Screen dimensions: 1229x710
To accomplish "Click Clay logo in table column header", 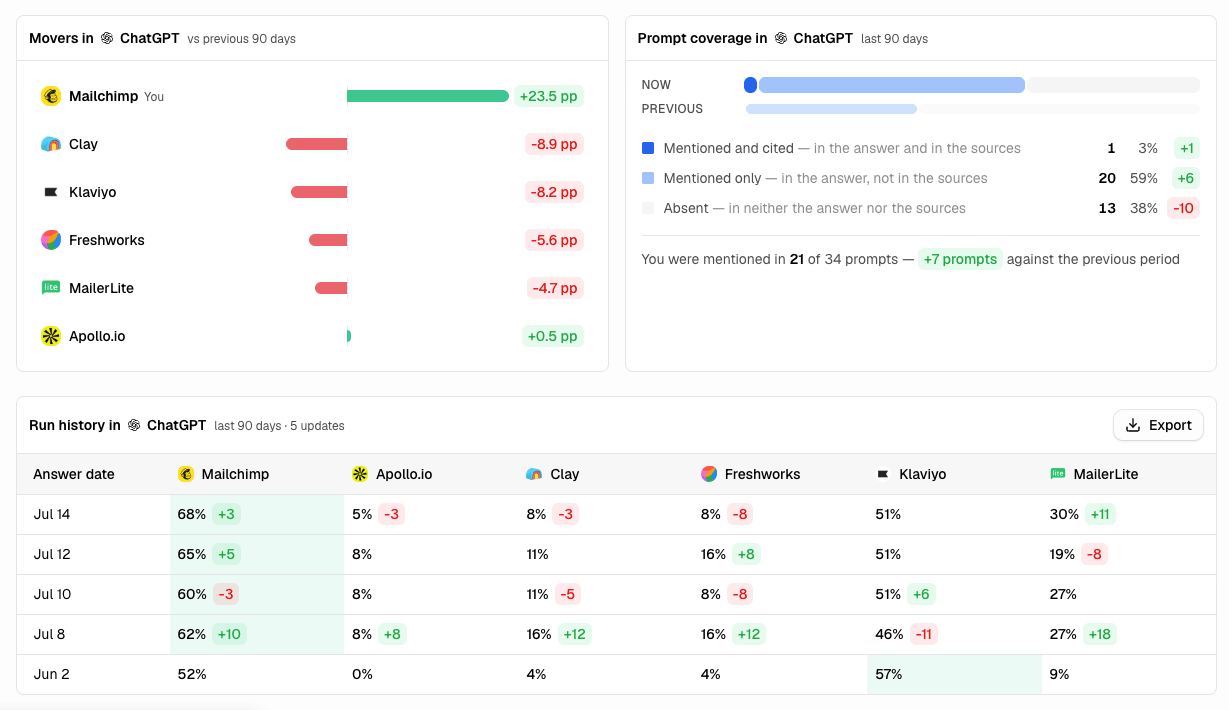I will [534, 474].
